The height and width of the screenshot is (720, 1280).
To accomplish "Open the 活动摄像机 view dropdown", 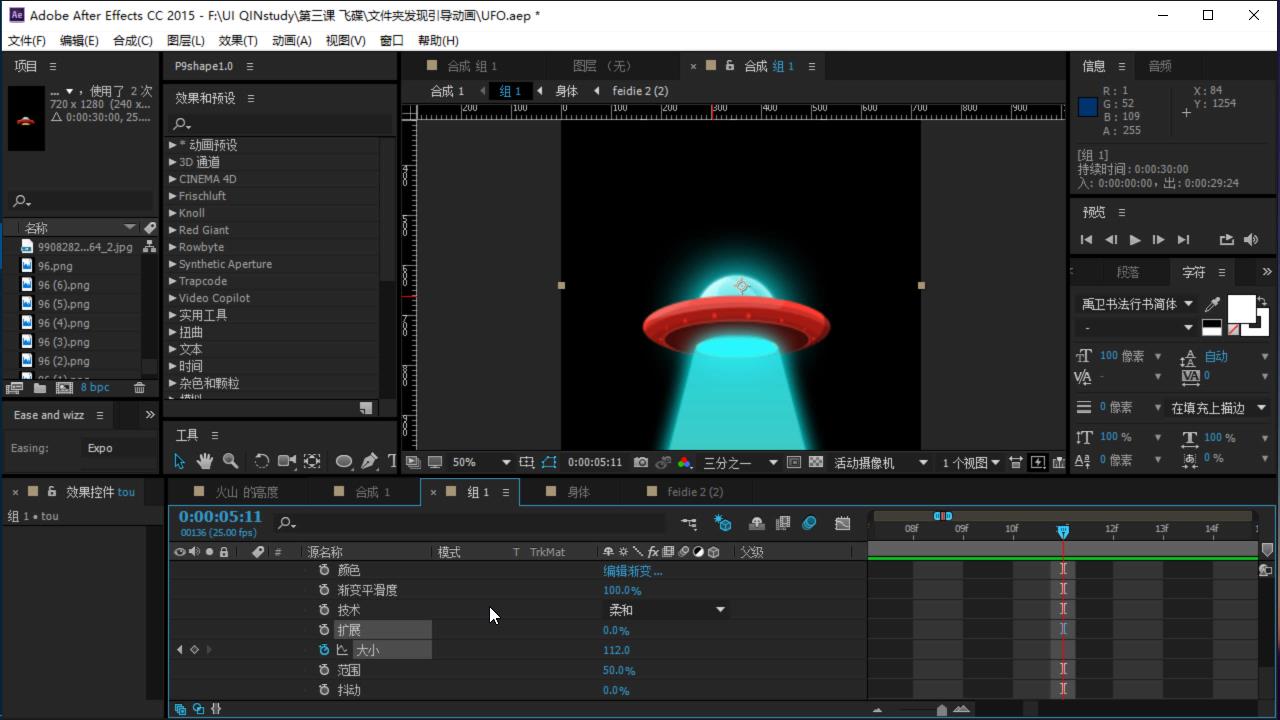I will tap(881, 463).
